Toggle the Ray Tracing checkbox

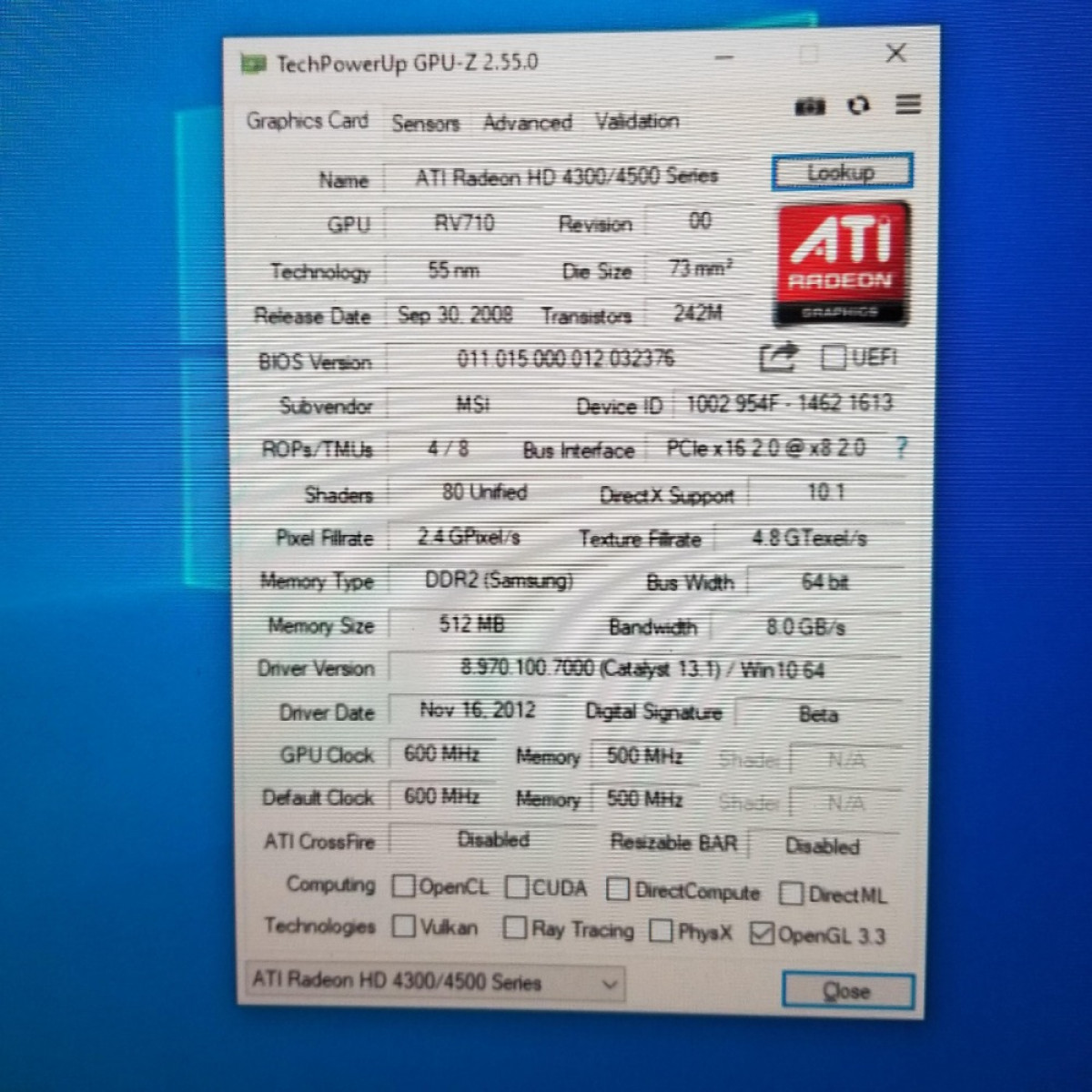click(515, 927)
